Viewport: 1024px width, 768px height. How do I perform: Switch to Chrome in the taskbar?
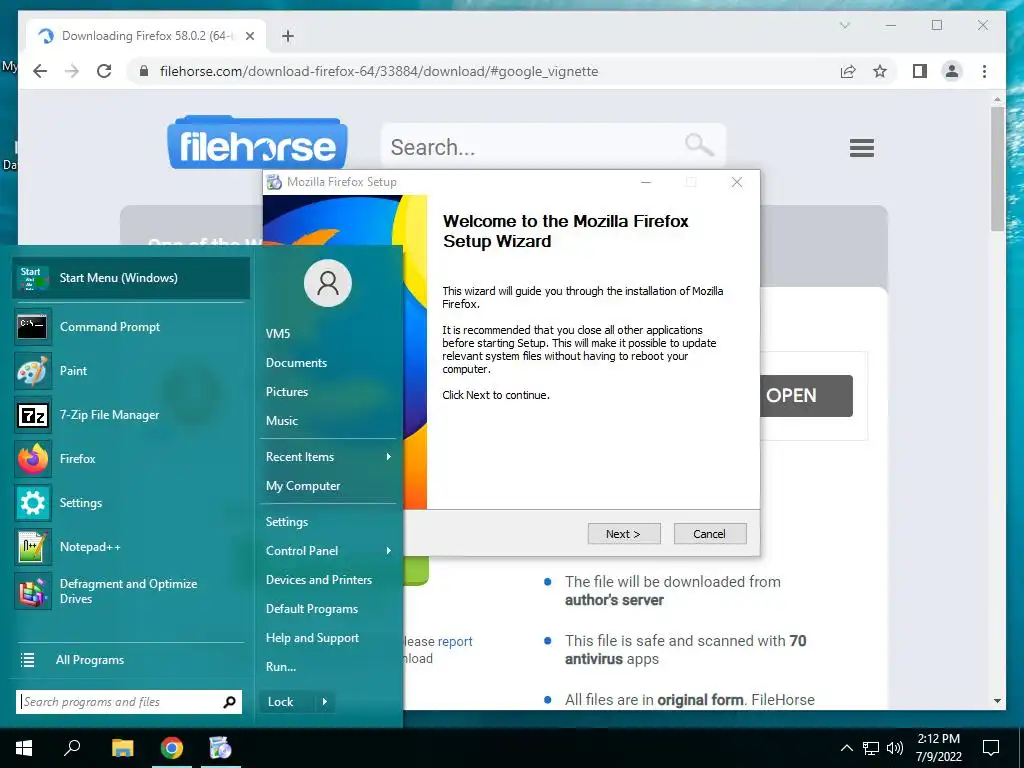(x=172, y=748)
